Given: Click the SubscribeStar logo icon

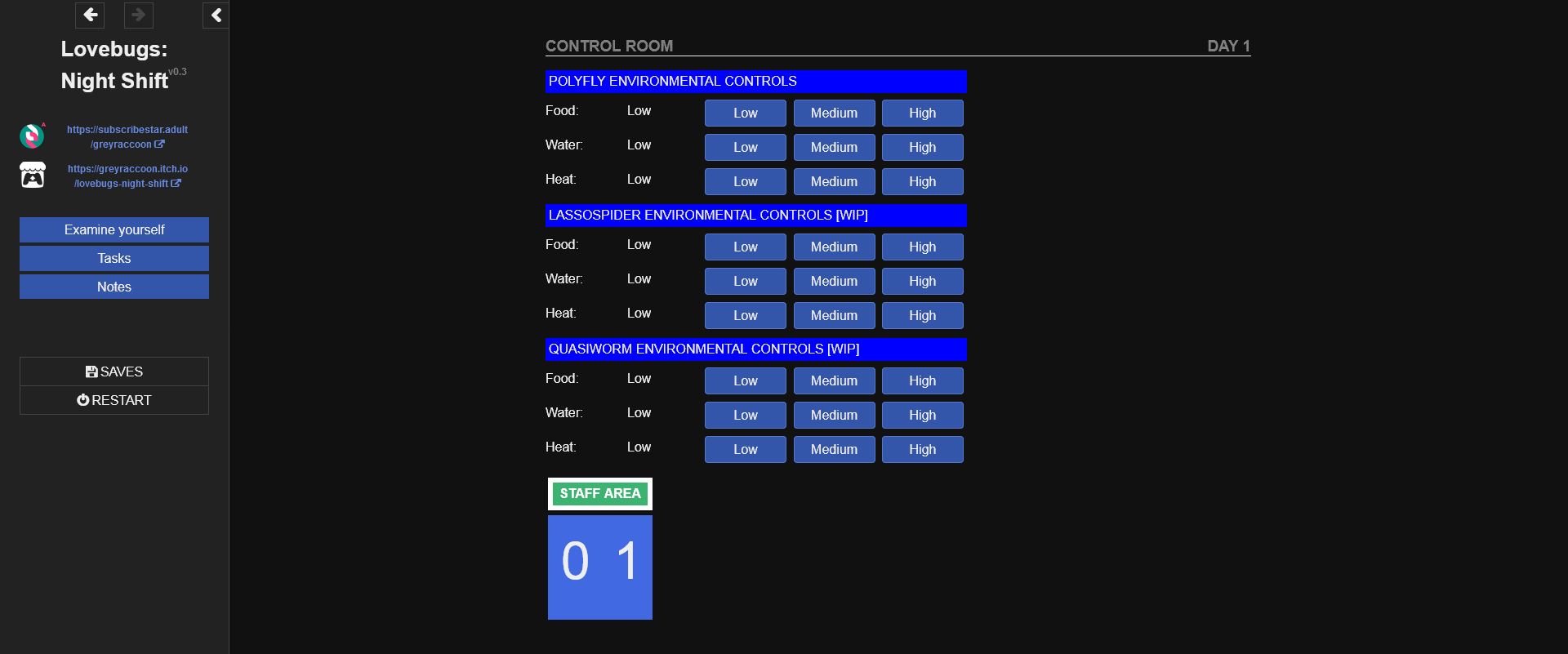Looking at the screenshot, I should [33, 136].
